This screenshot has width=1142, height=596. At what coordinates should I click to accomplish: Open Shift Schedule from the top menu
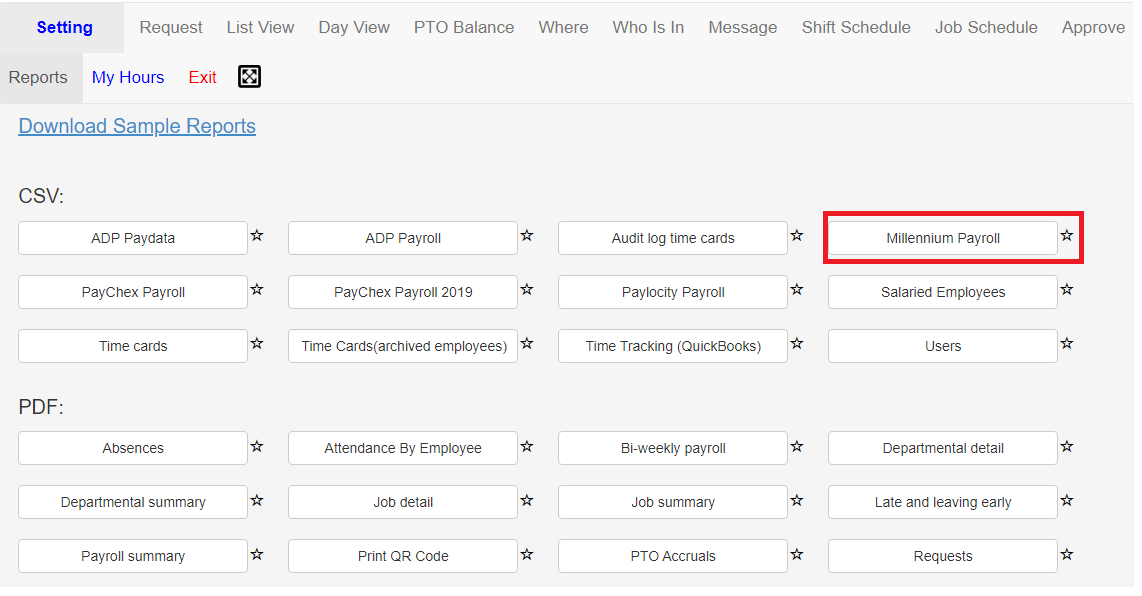(856, 28)
